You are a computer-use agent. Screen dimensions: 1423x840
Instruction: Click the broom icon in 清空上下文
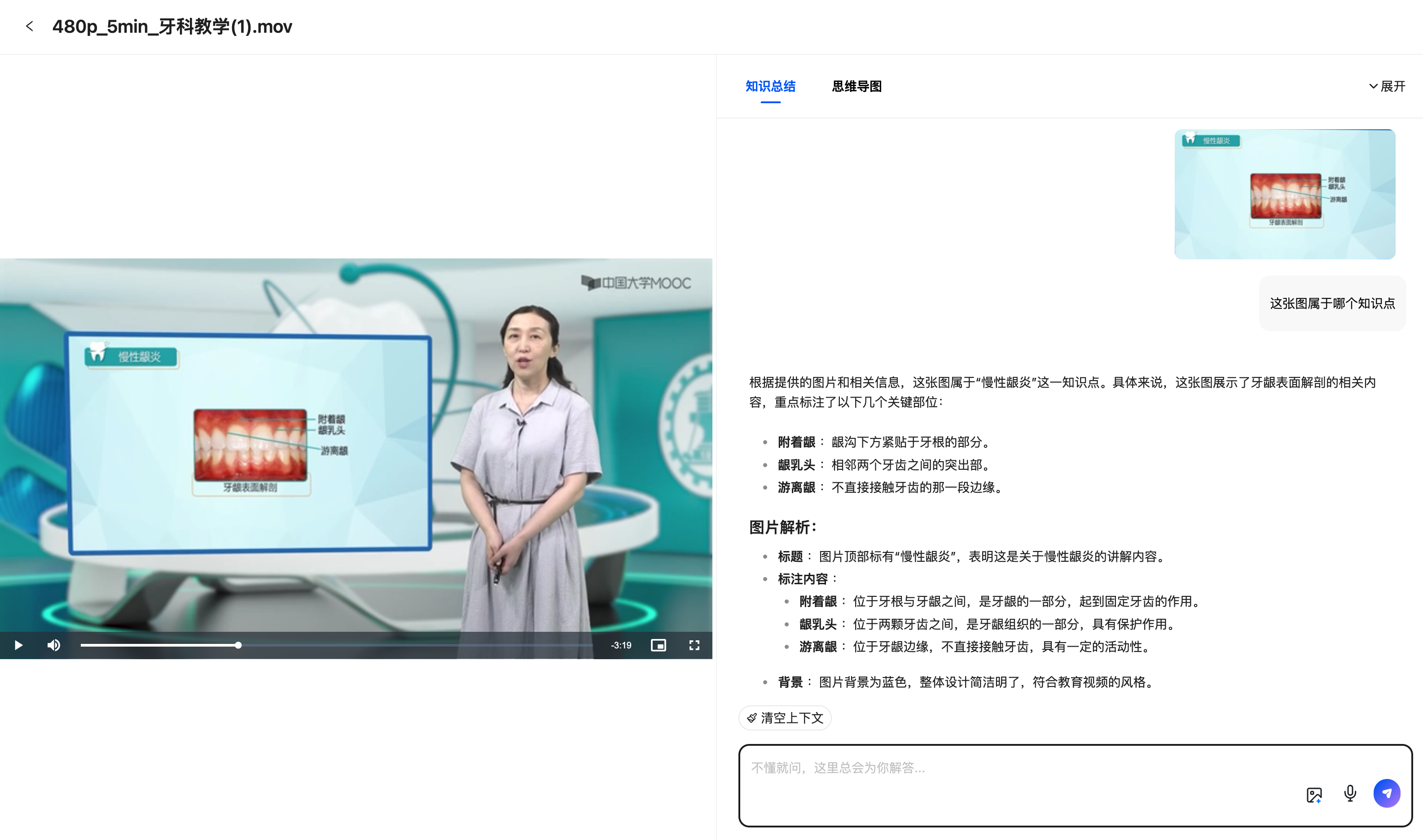click(751, 718)
